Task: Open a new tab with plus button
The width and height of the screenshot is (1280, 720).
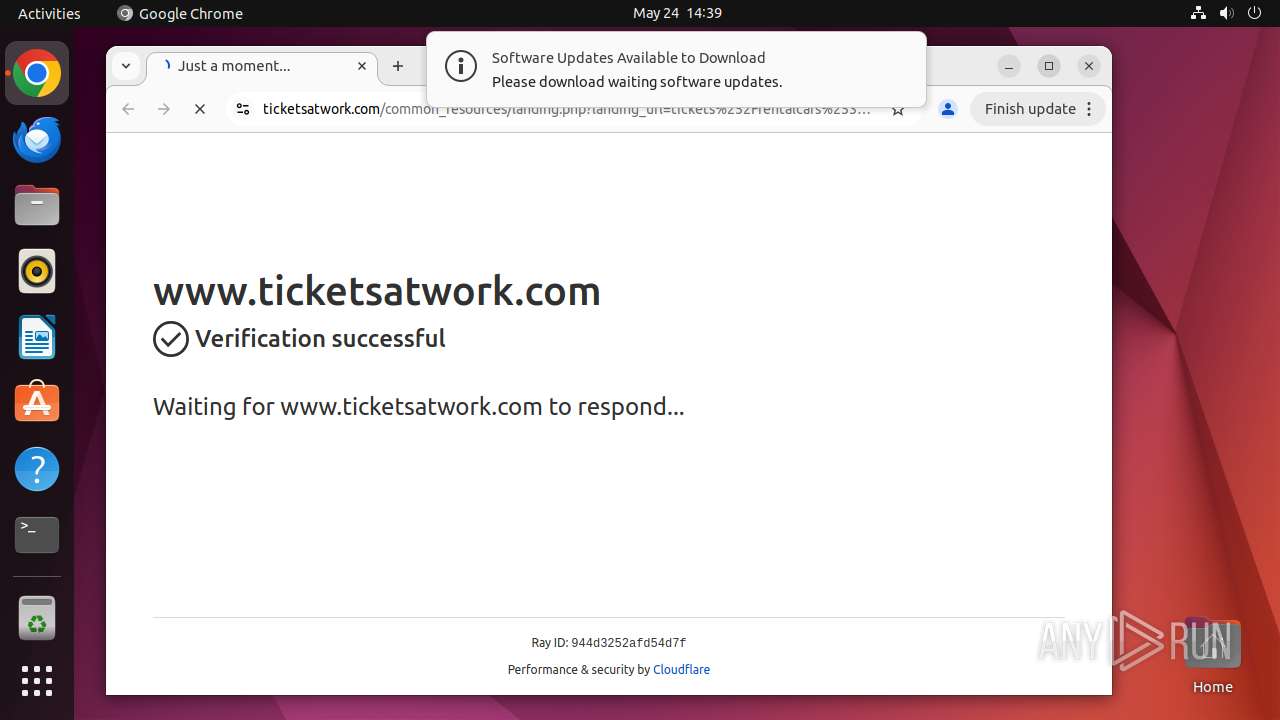Action: tap(398, 66)
